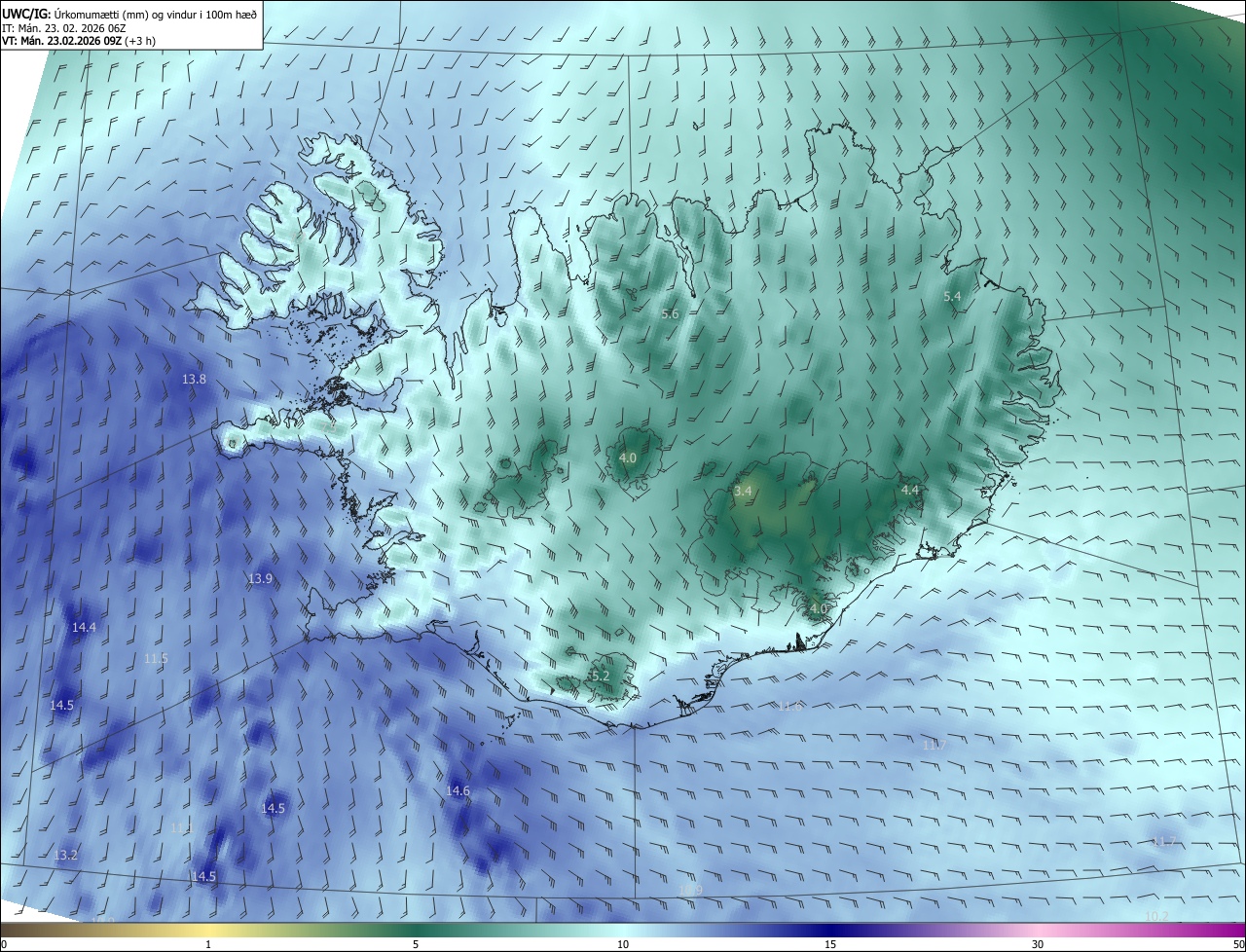1246x952 pixels.
Task: Select the 14.4 precipitable water value
Action: pyautogui.click(x=84, y=628)
